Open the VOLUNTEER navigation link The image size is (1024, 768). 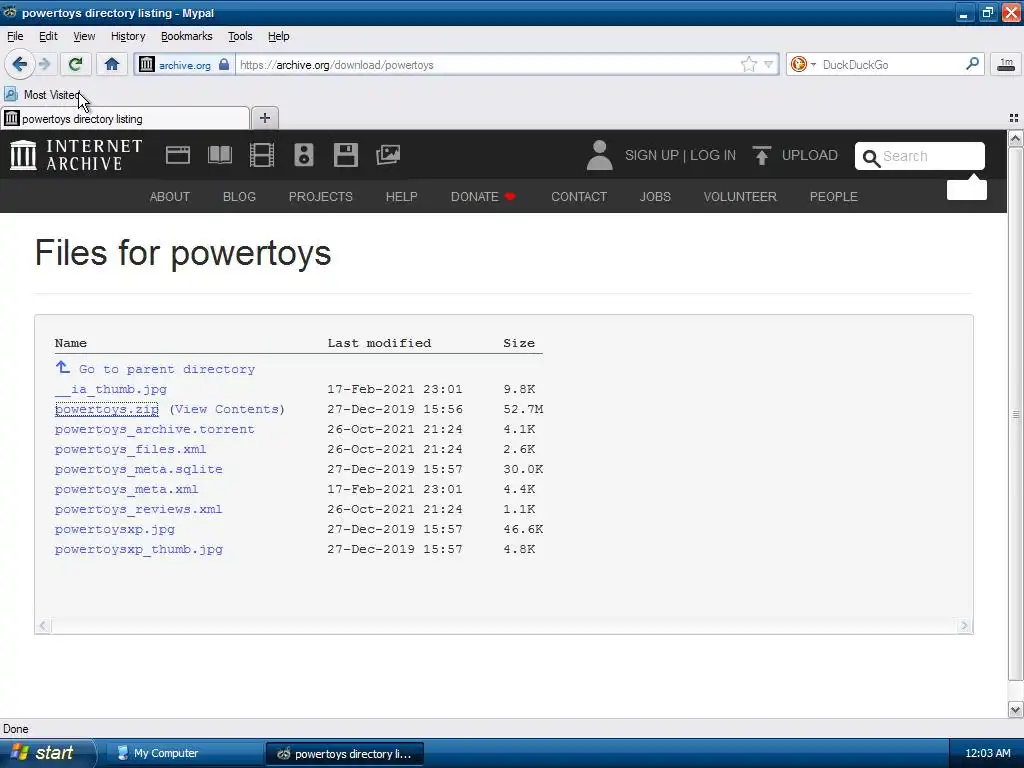(740, 197)
